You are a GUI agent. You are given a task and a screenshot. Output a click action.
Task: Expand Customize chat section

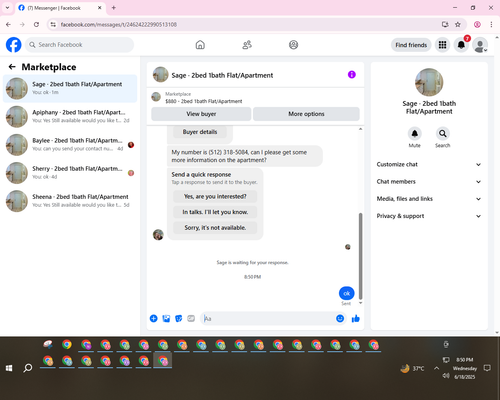tap(429, 164)
